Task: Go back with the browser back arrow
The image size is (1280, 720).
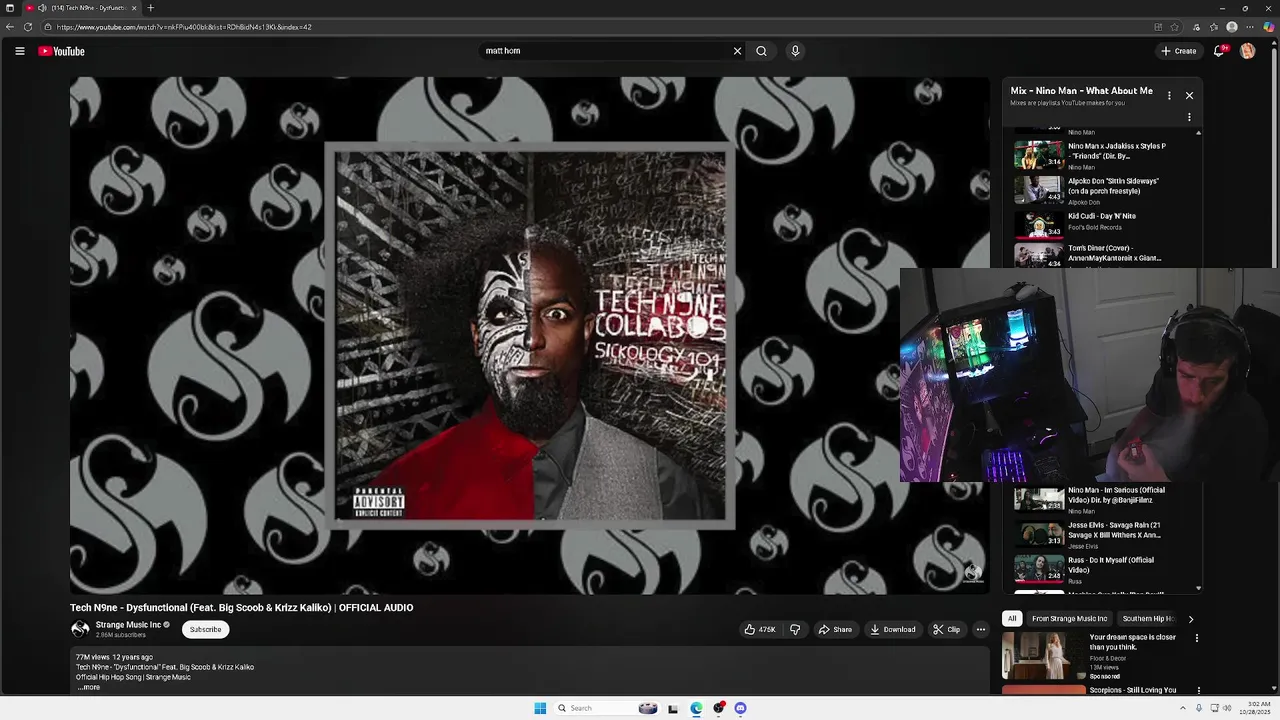Action: (x=10, y=27)
